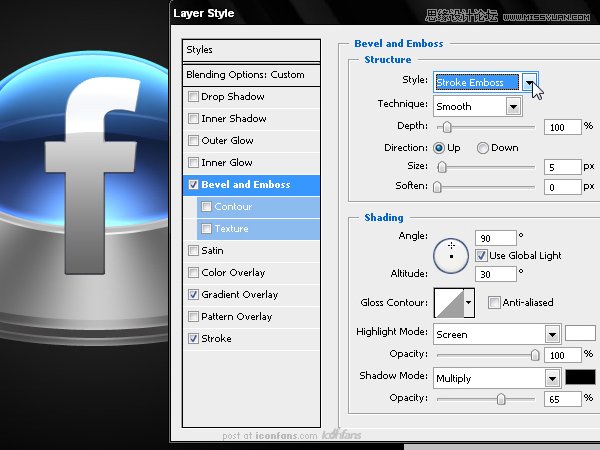Open the Style dropdown arrow
Viewport: 600px width, 450px height.
[529, 82]
